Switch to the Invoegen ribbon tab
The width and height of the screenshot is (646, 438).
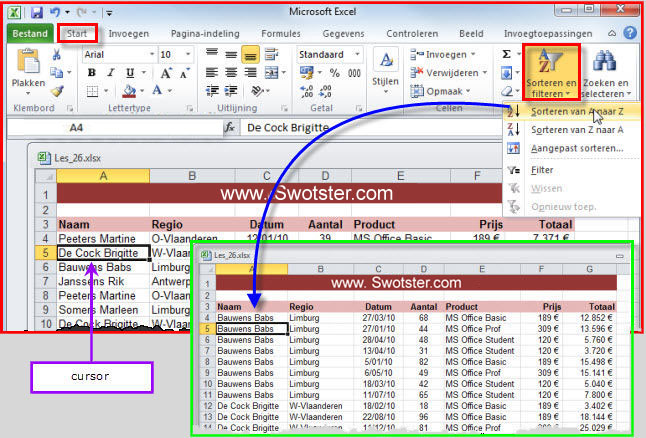pos(129,34)
